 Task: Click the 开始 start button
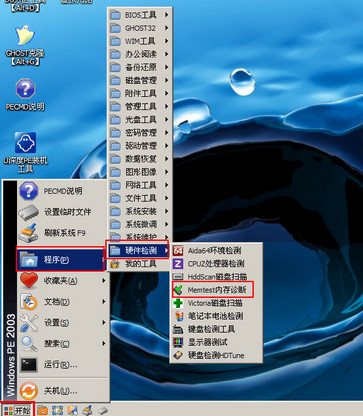pyautogui.click(x=17, y=410)
